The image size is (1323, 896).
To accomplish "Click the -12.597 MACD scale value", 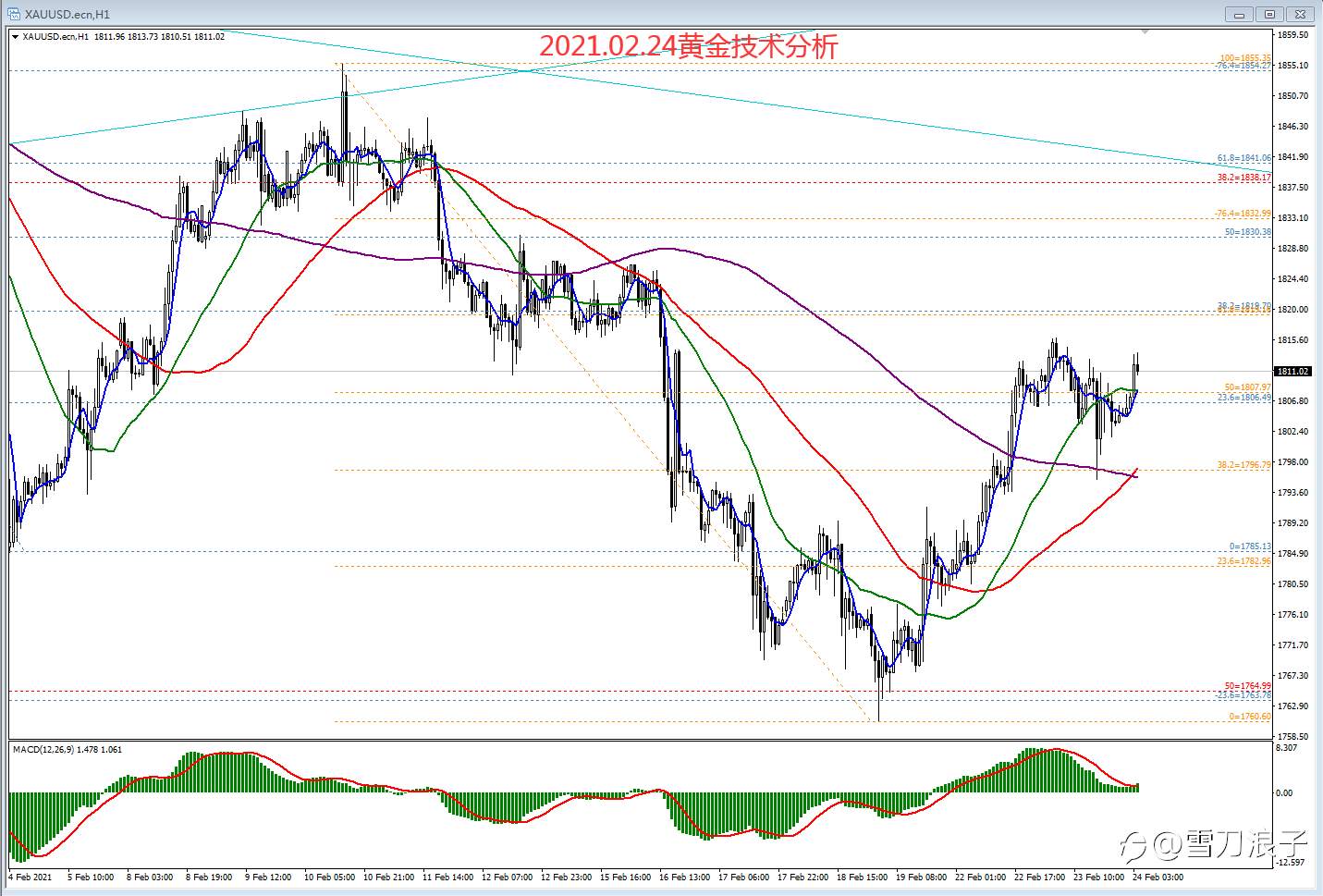I will 1289,863.
